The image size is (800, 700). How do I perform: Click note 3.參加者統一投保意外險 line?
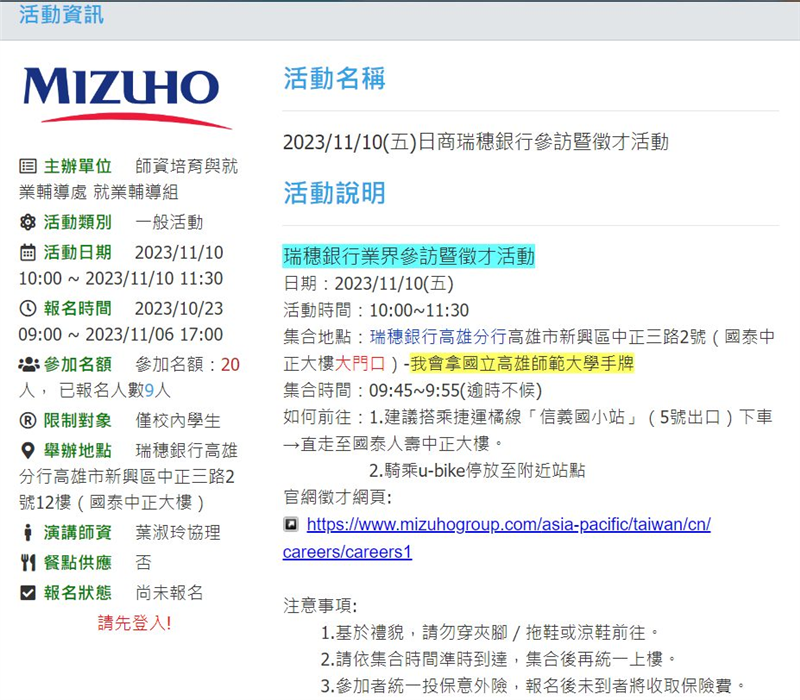[532, 686]
